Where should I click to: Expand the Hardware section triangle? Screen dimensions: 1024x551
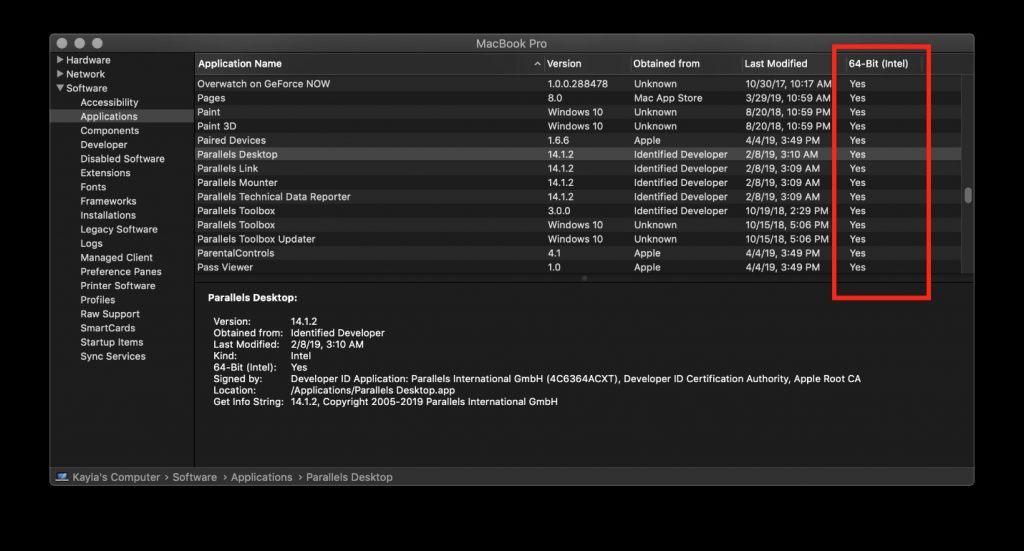(60, 60)
